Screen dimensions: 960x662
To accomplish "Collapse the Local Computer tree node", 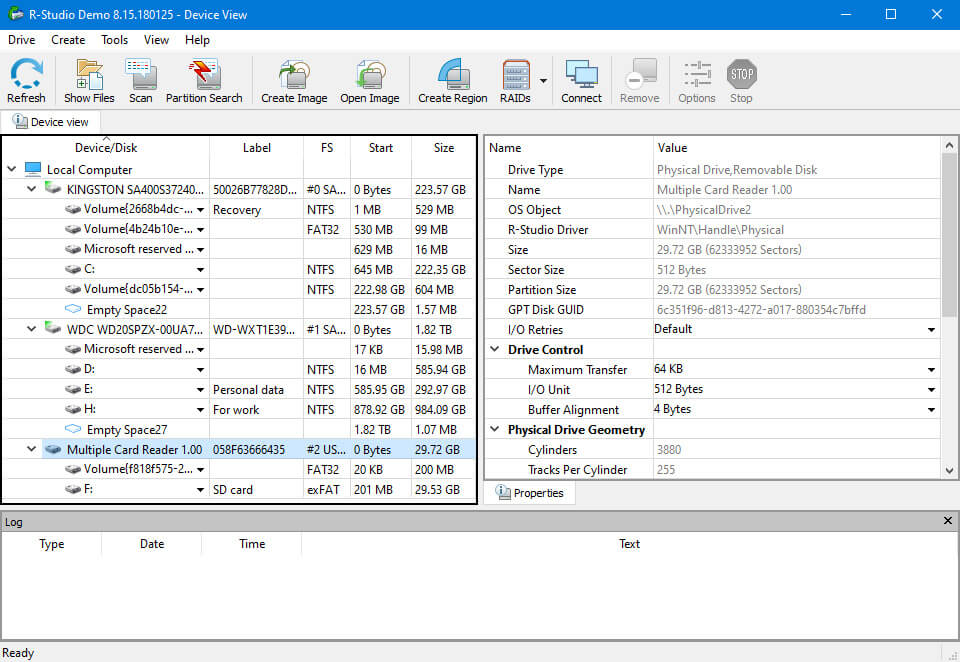I will [12, 168].
